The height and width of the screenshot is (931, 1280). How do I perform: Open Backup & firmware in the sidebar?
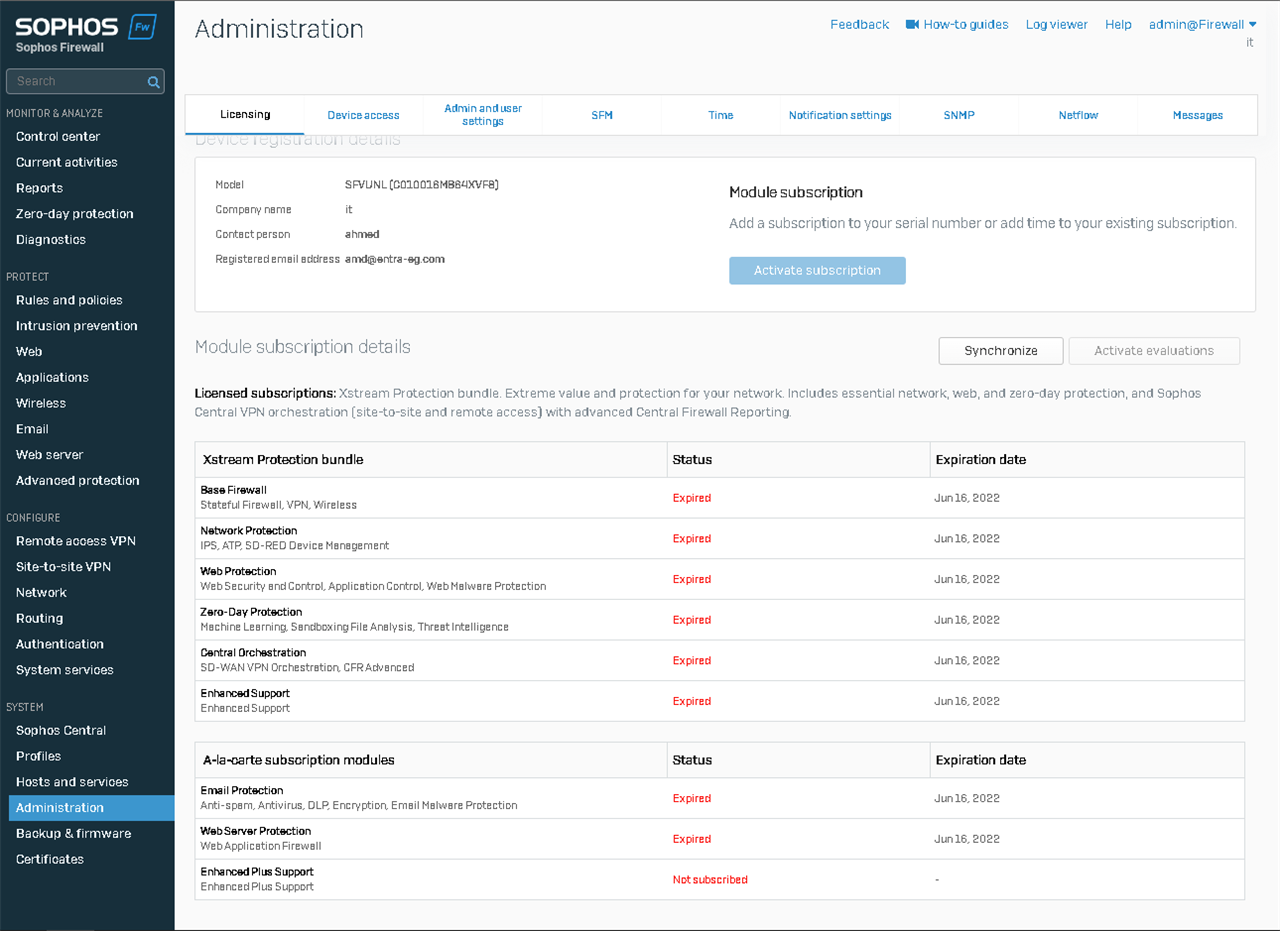(x=73, y=834)
